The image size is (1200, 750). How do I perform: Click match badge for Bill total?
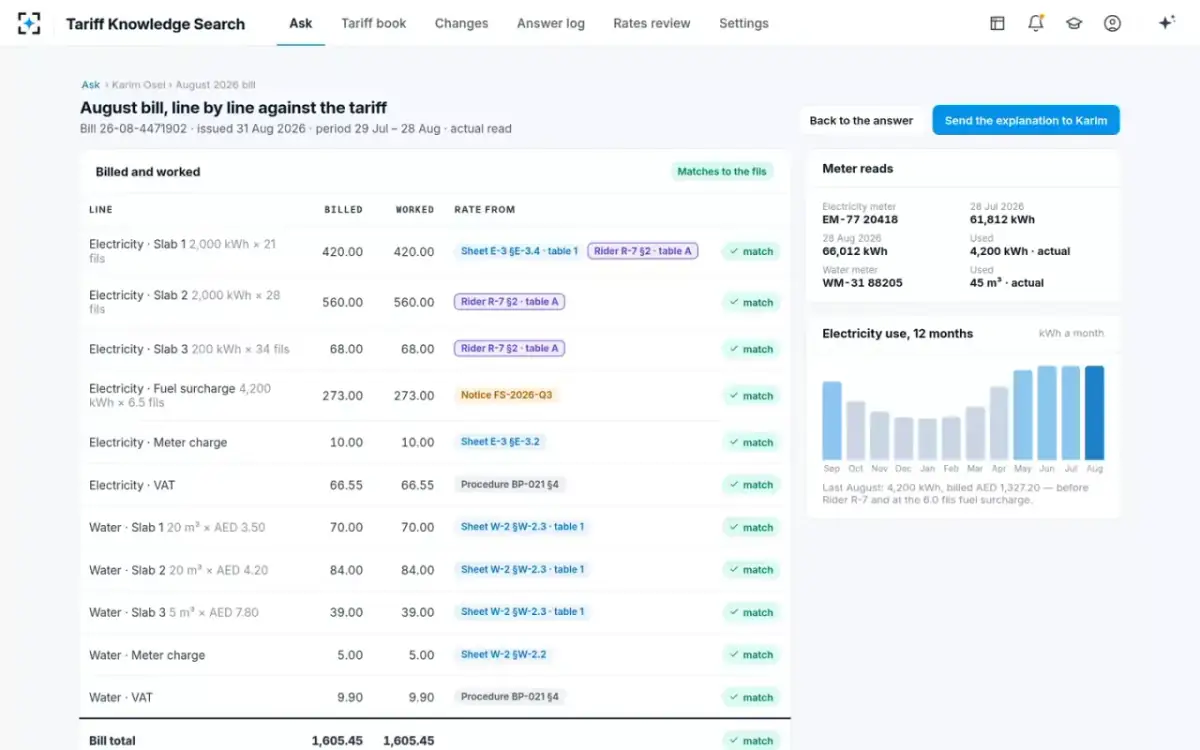751,741
